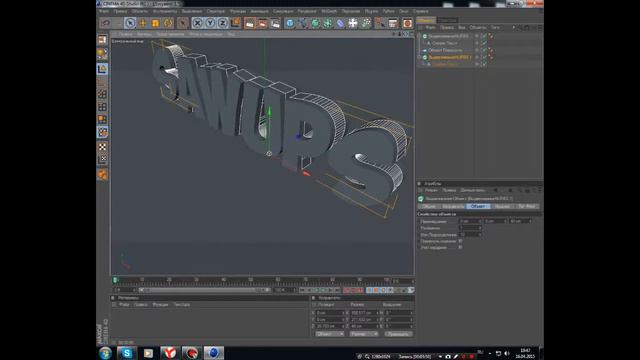Toggle the second checkbox in object properties
Image resolution: width=640 pixels, height=360 pixels.
pos(460,247)
